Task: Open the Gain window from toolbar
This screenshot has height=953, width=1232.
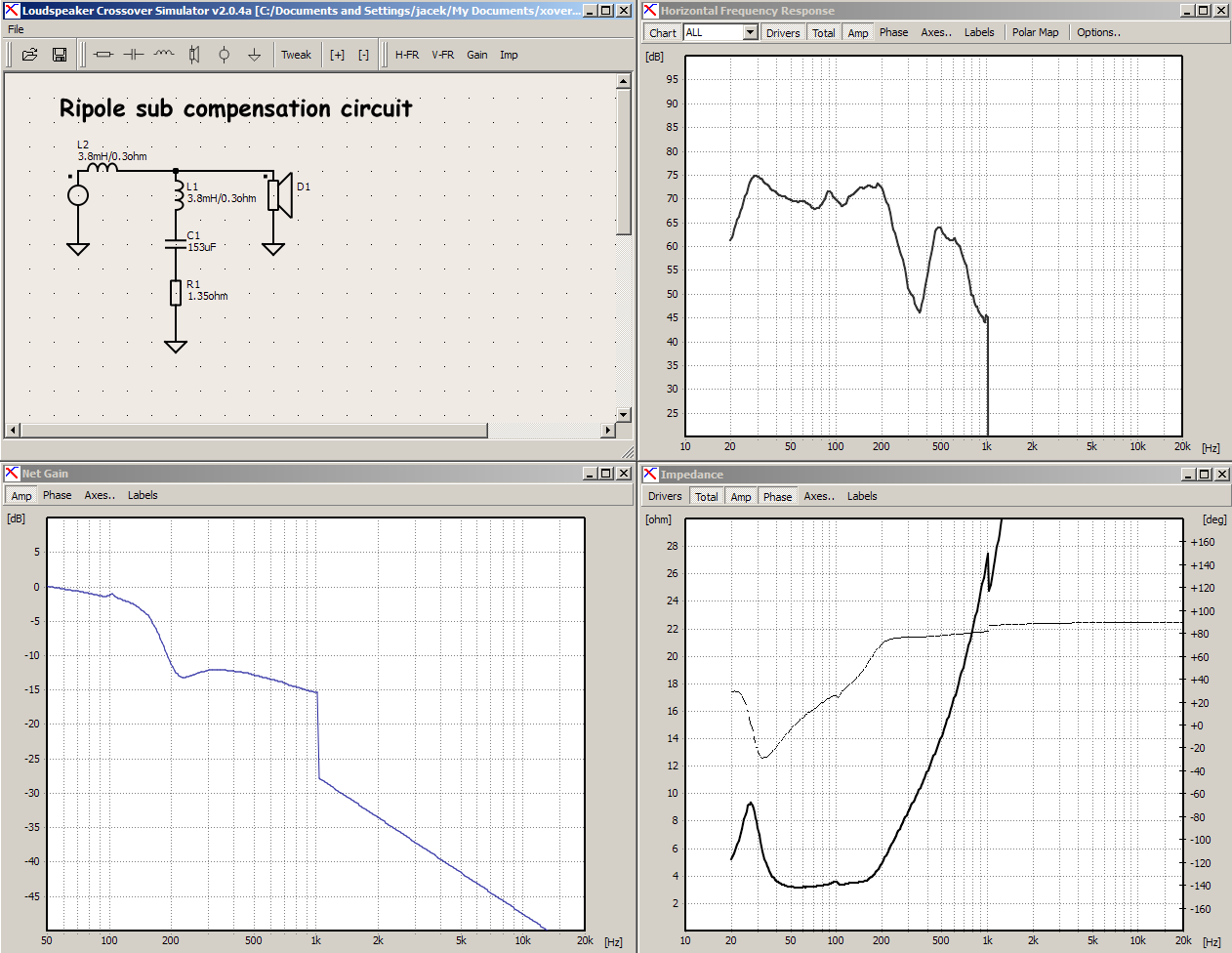Action: [477, 55]
